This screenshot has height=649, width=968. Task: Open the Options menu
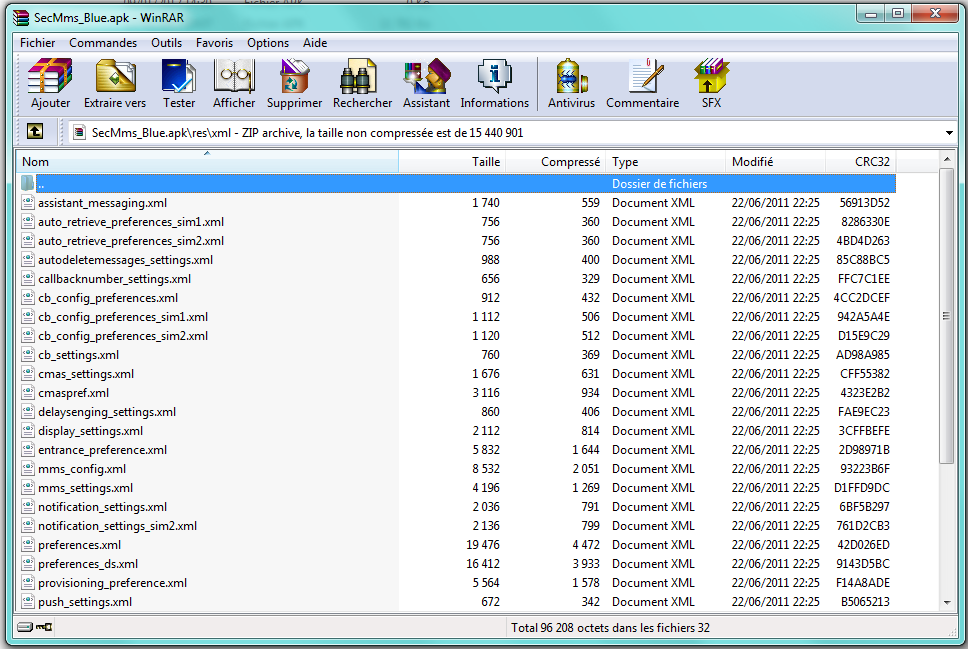(x=268, y=43)
